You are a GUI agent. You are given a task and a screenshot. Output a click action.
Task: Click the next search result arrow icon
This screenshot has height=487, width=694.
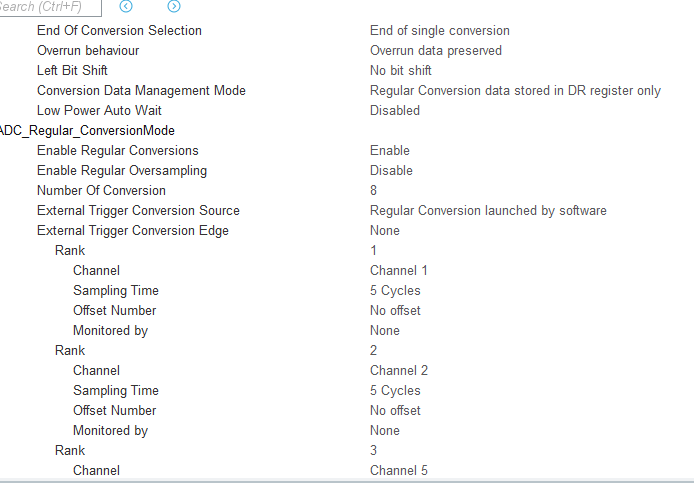click(x=174, y=6)
